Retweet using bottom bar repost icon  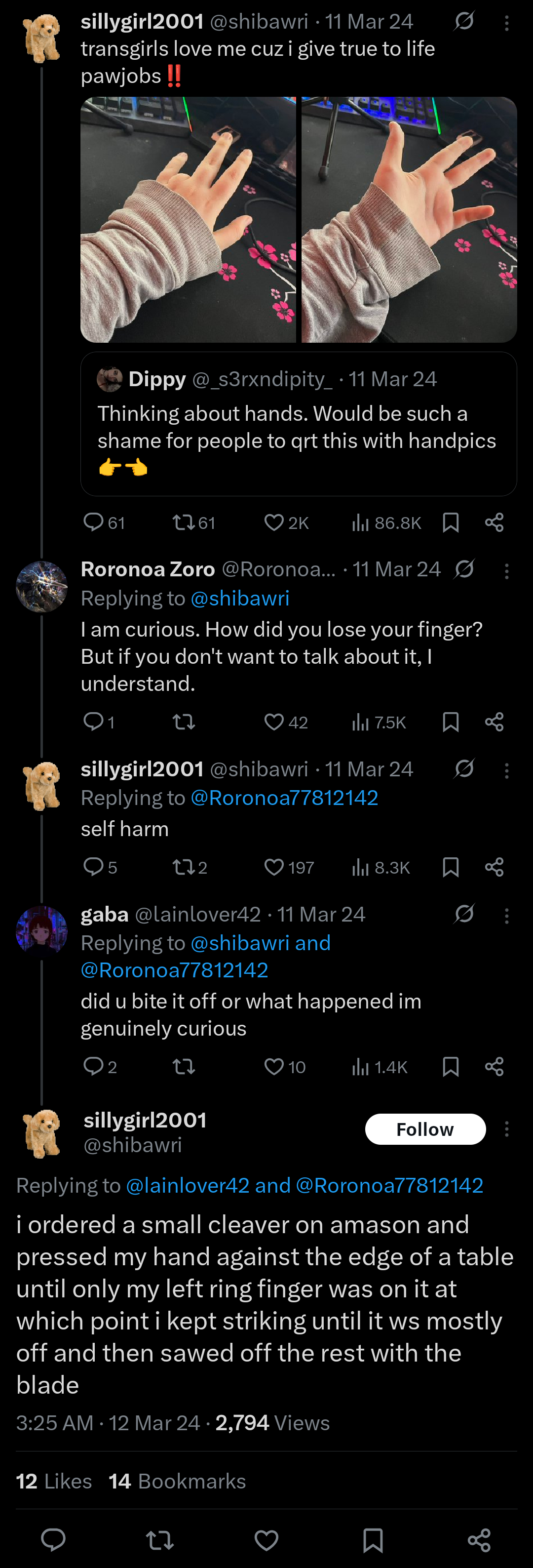pos(160,1539)
